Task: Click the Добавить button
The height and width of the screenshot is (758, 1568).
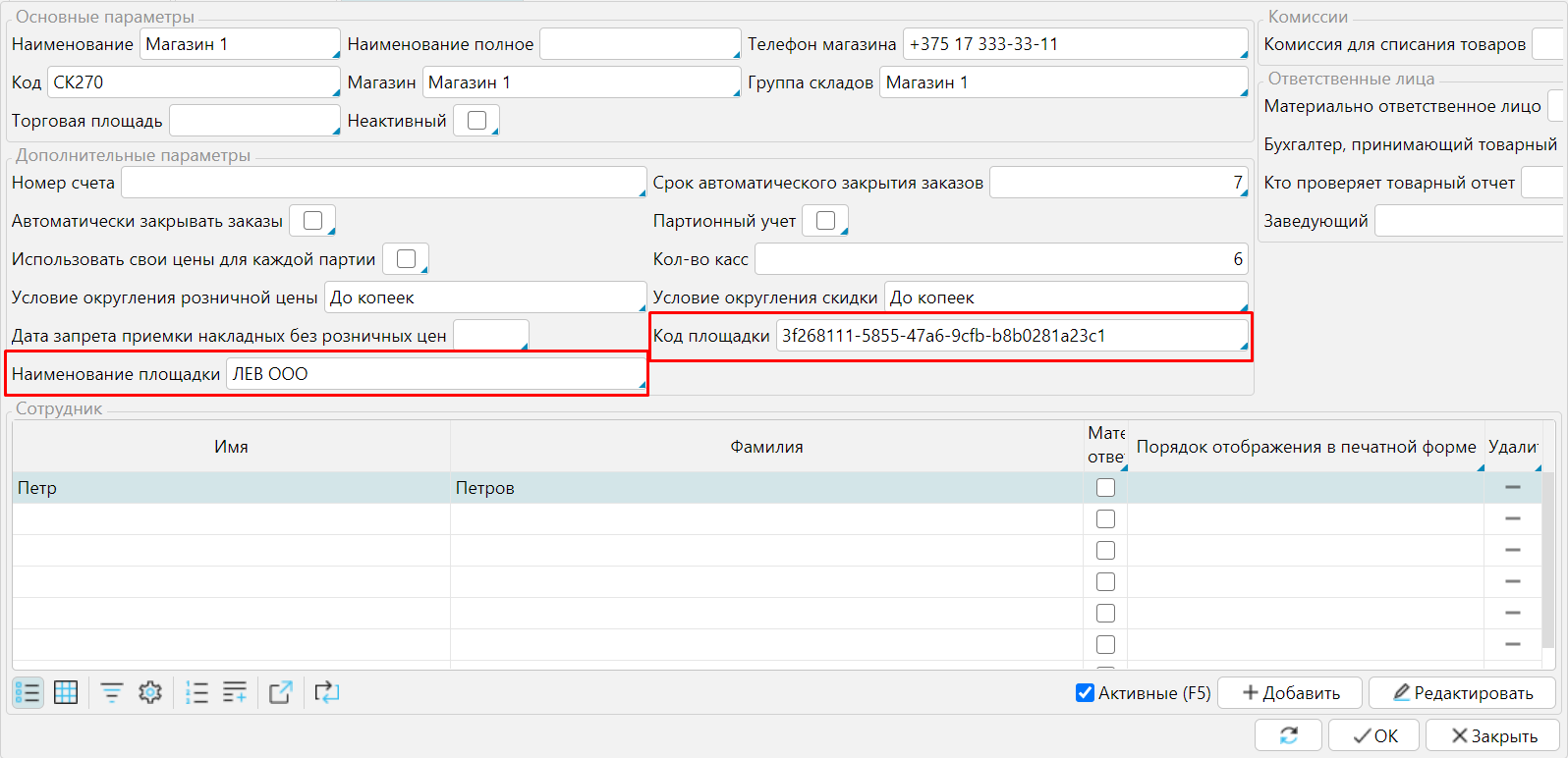Action: (x=1290, y=693)
